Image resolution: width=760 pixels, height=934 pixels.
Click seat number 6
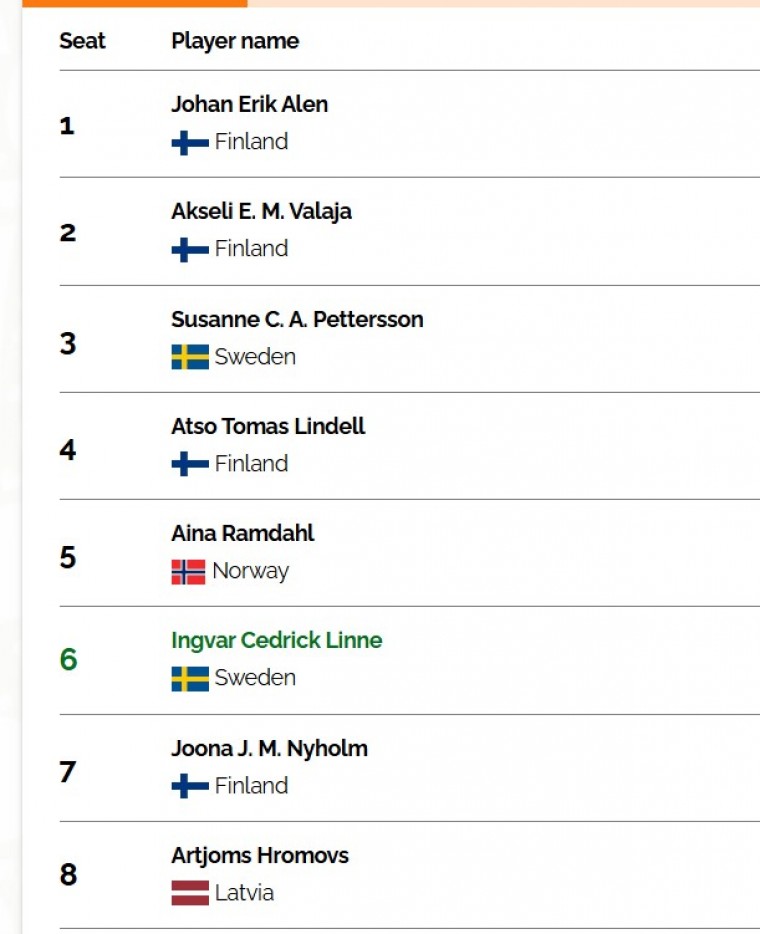(68, 660)
